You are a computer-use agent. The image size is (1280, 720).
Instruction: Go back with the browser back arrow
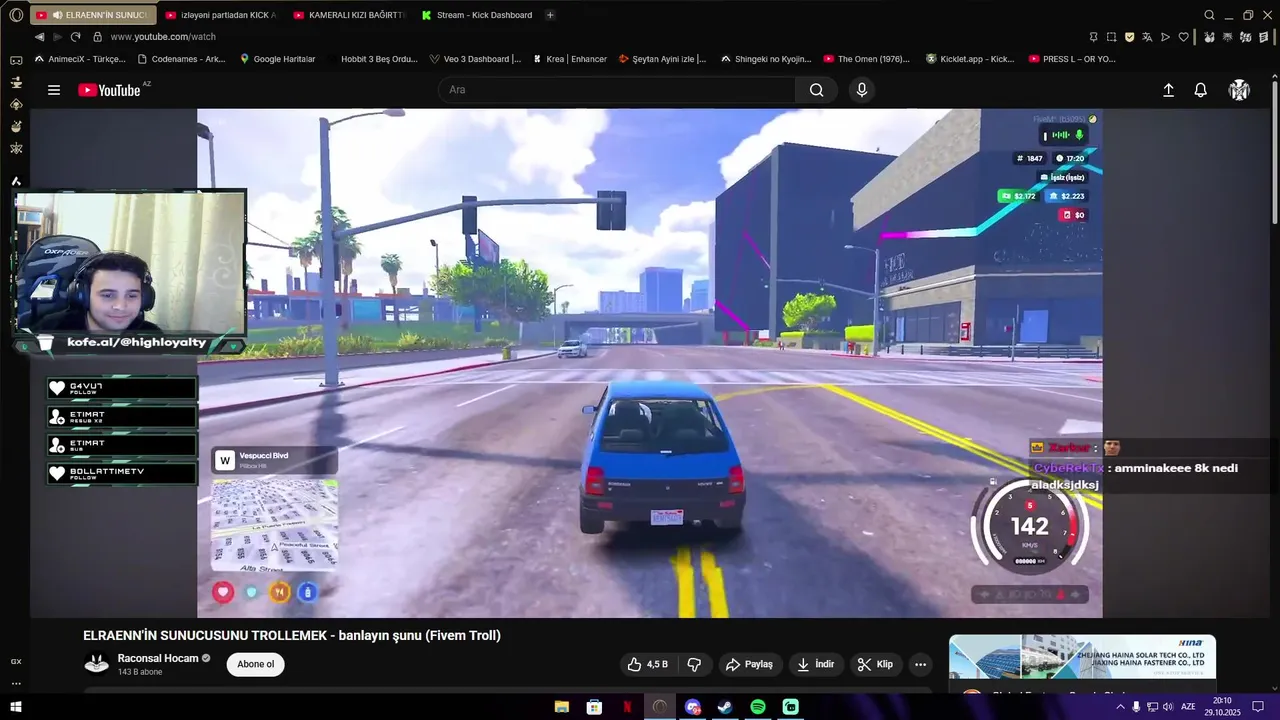[x=39, y=37]
